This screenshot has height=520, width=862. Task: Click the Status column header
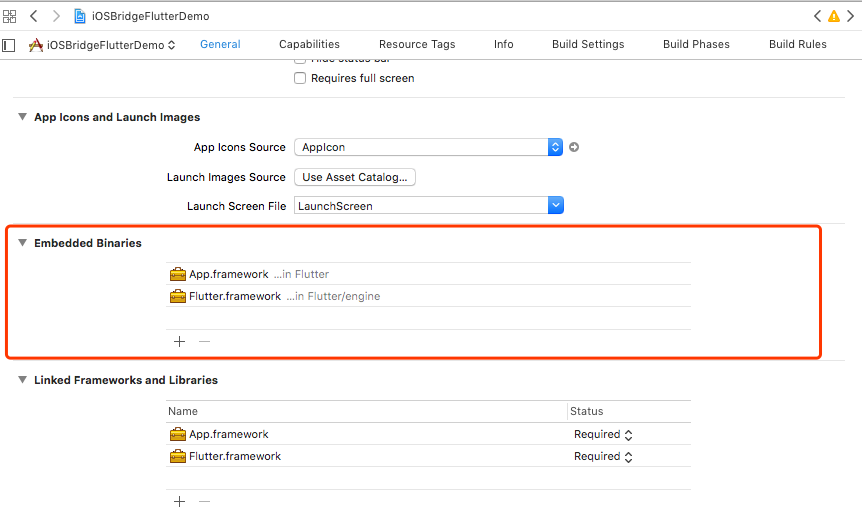[629, 411]
